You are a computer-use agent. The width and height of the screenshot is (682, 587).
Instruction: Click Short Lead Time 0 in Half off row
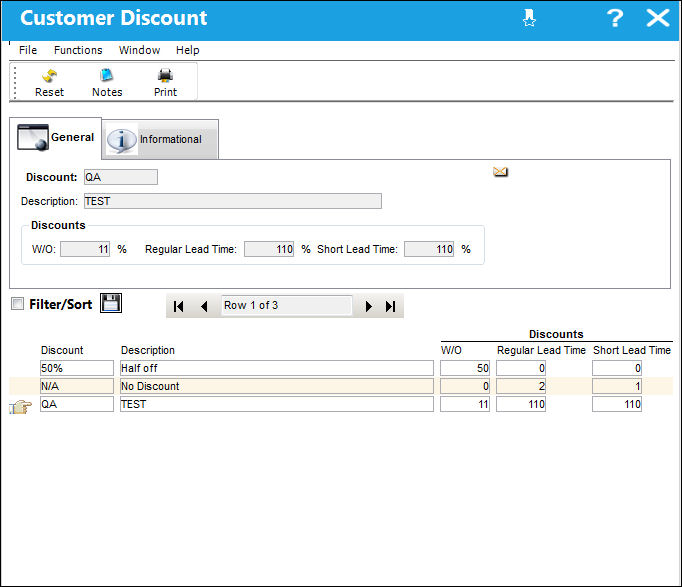point(617,368)
